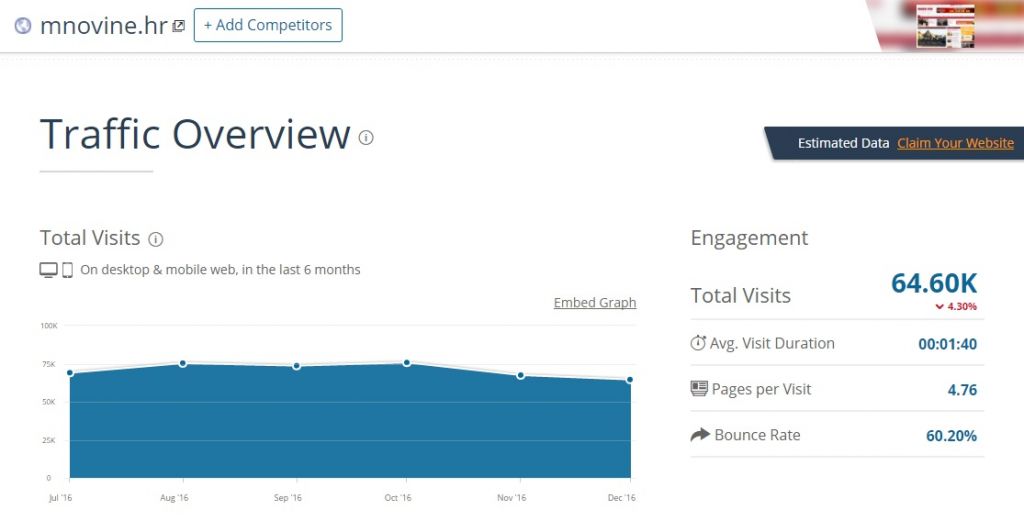Open mnovine.hr external link icon

178,26
